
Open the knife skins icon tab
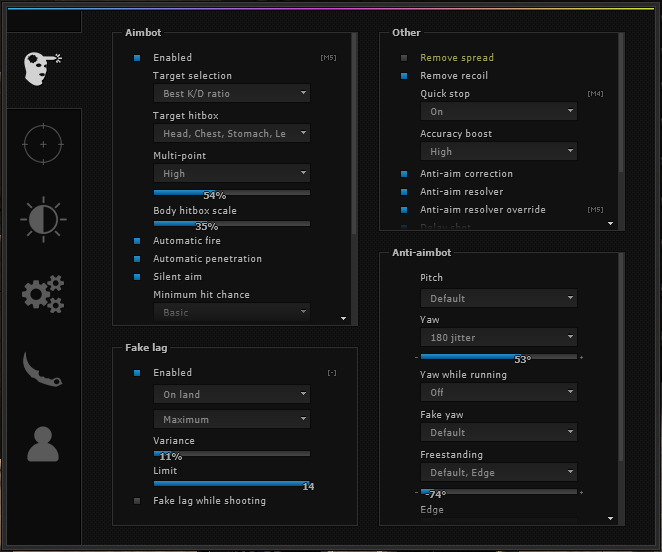click(x=42, y=369)
